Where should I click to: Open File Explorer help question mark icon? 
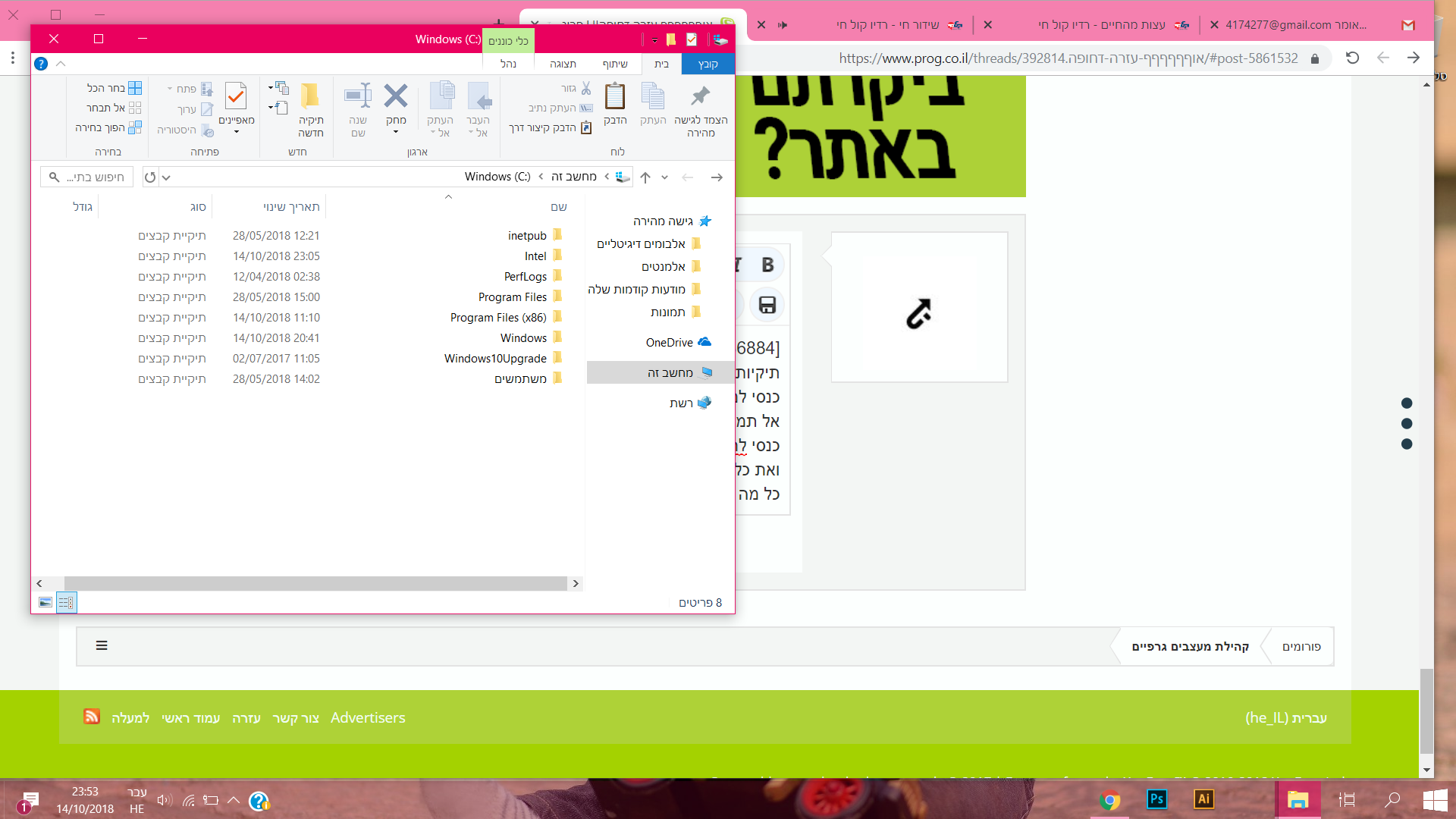41,64
